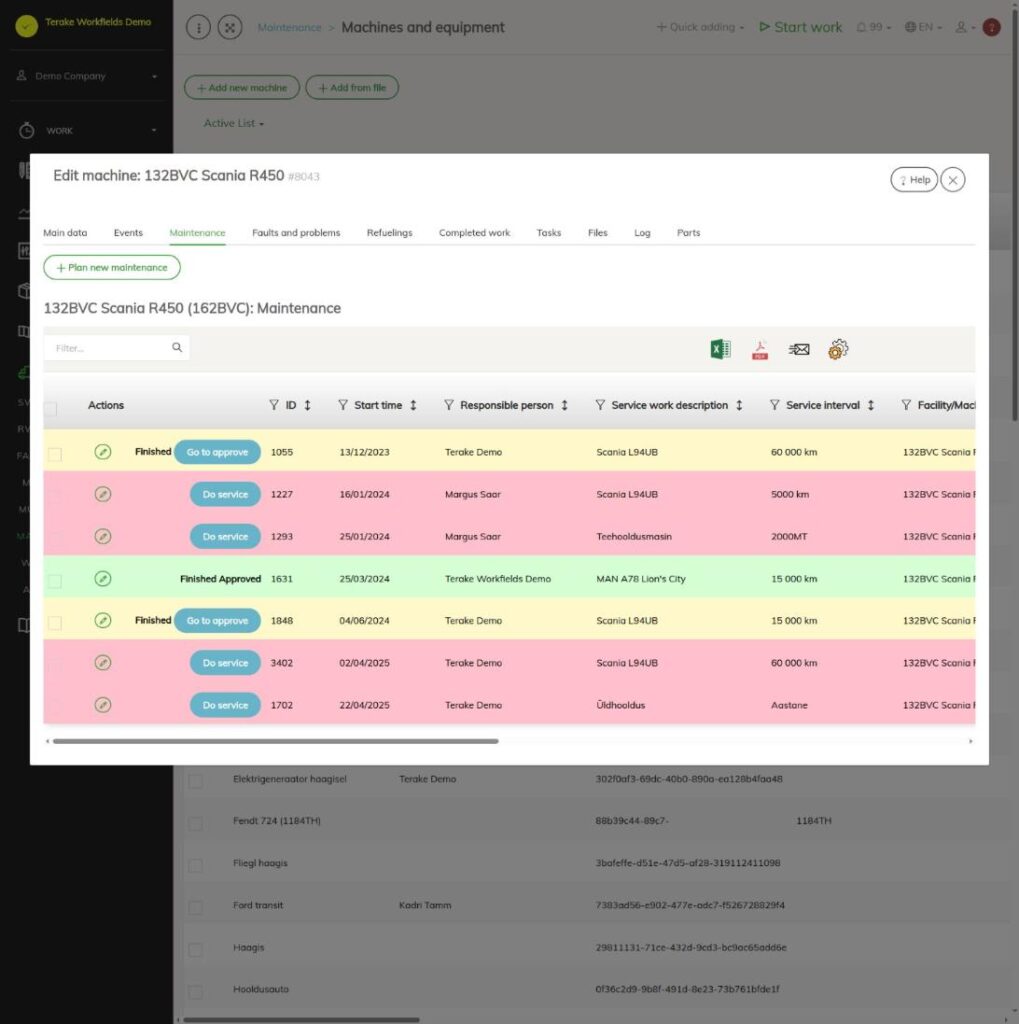Click Plan new maintenance button
1019x1024 pixels.
(112, 268)
